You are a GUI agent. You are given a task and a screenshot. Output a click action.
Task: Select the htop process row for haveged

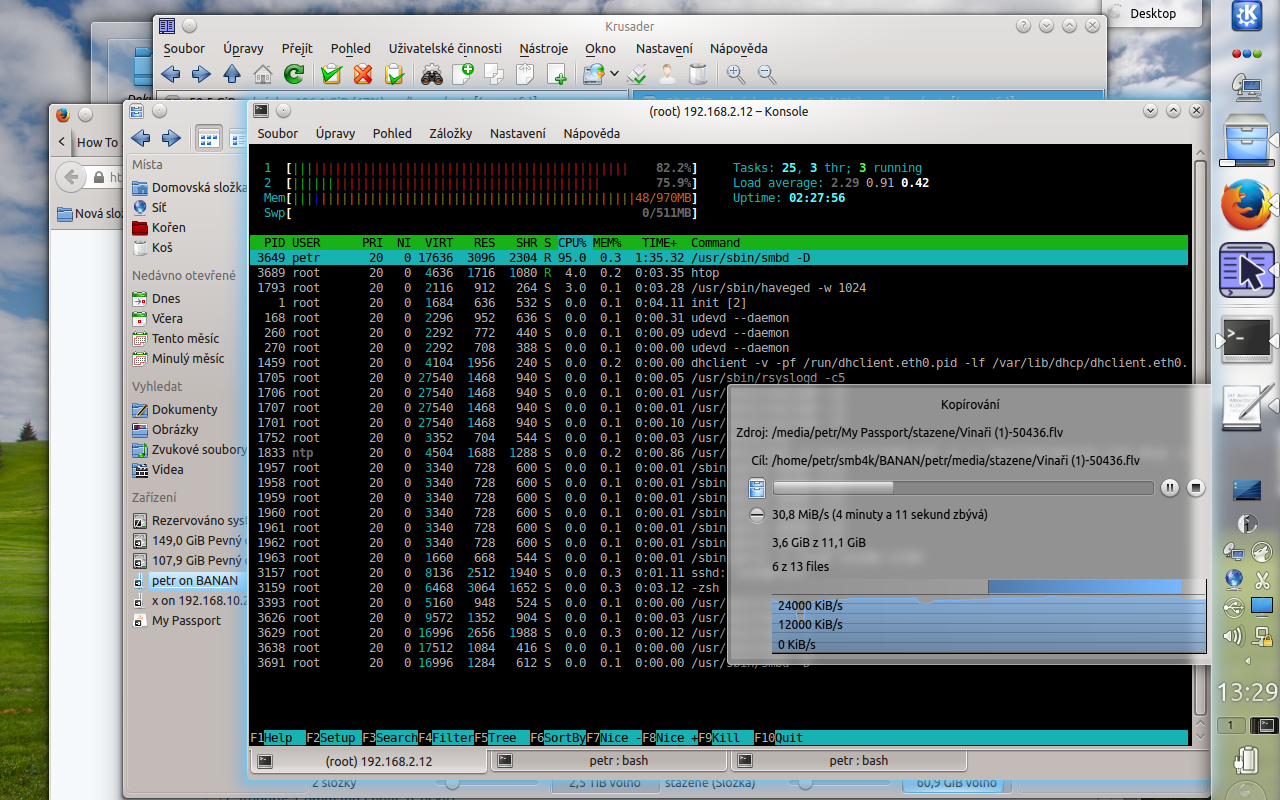click(x=719, y=288)
